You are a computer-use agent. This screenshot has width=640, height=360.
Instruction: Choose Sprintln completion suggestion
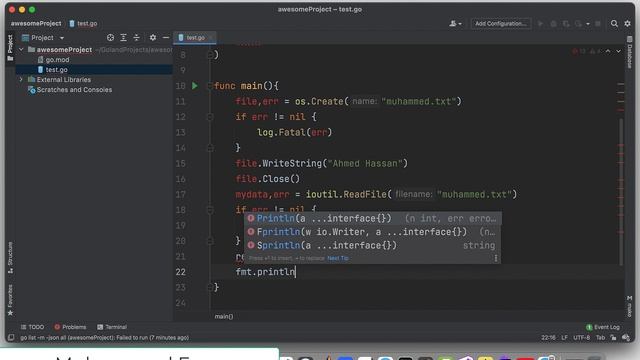(x=372, y=245)
